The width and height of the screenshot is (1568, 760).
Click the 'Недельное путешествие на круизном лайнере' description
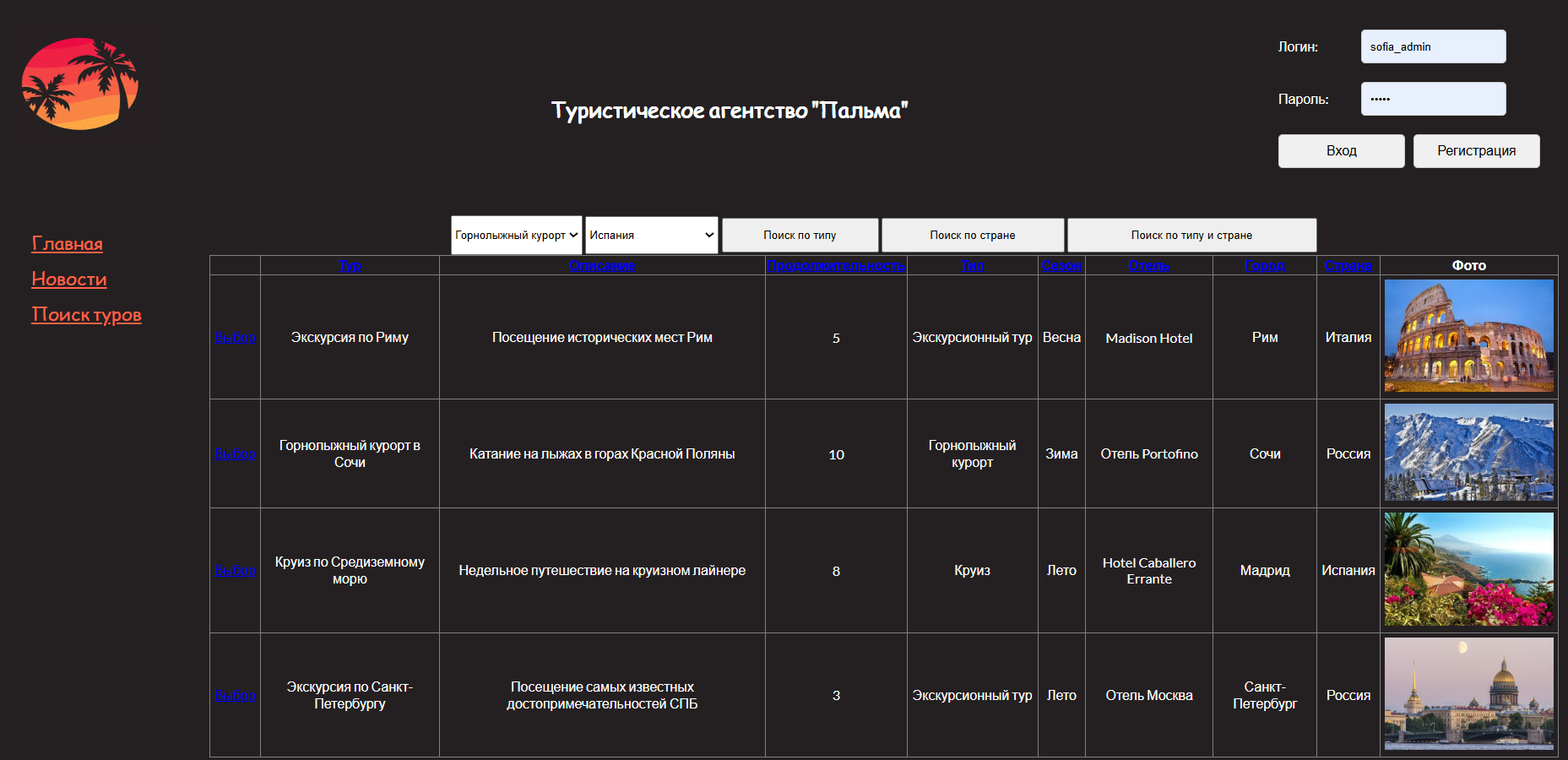point(602,571)
